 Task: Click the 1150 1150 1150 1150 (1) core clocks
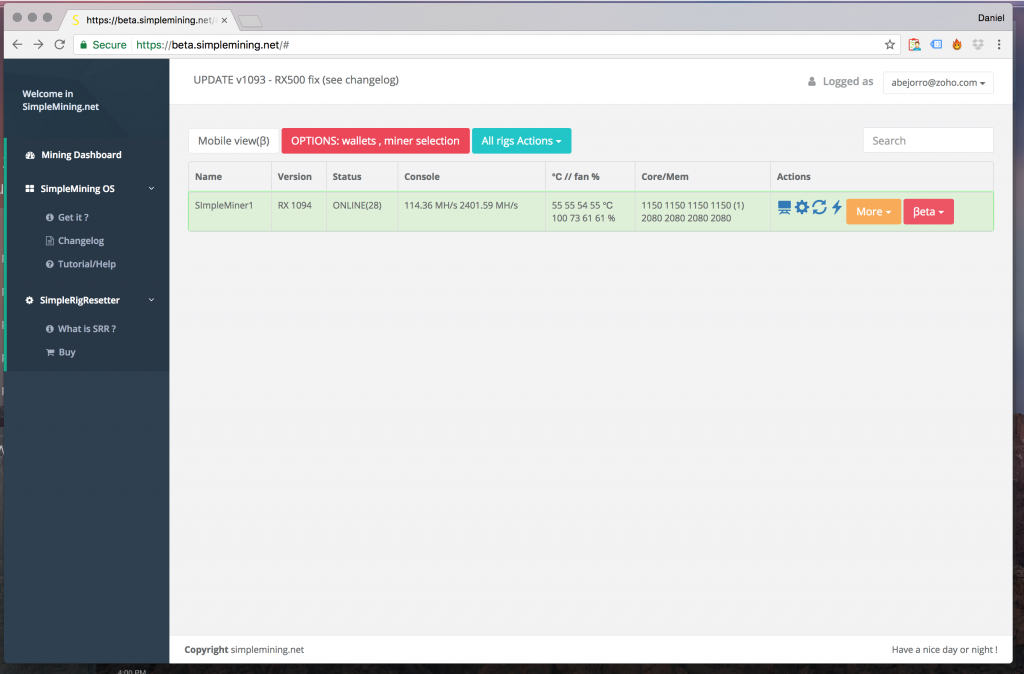[693, 205]
